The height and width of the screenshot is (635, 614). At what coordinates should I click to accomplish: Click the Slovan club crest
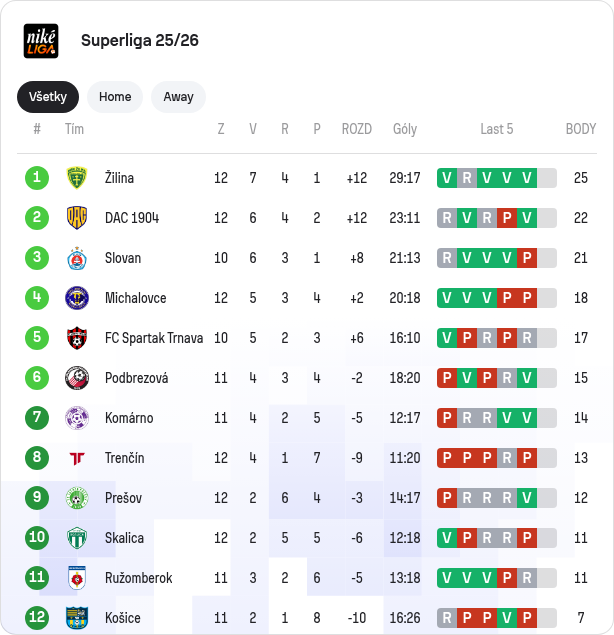click(77, 258)
